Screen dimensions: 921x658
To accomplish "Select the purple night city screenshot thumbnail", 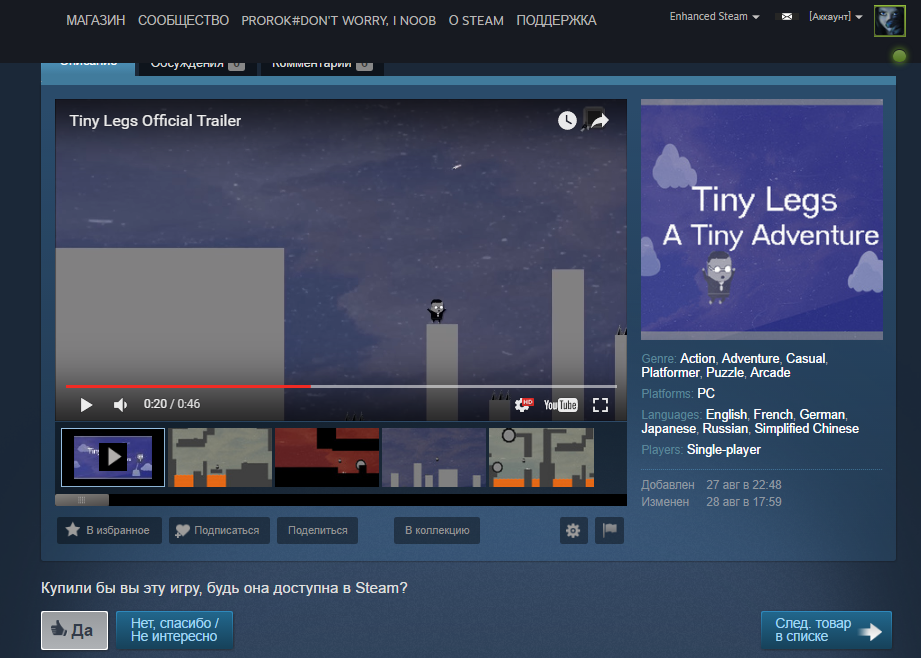I will tap(433, 457).
